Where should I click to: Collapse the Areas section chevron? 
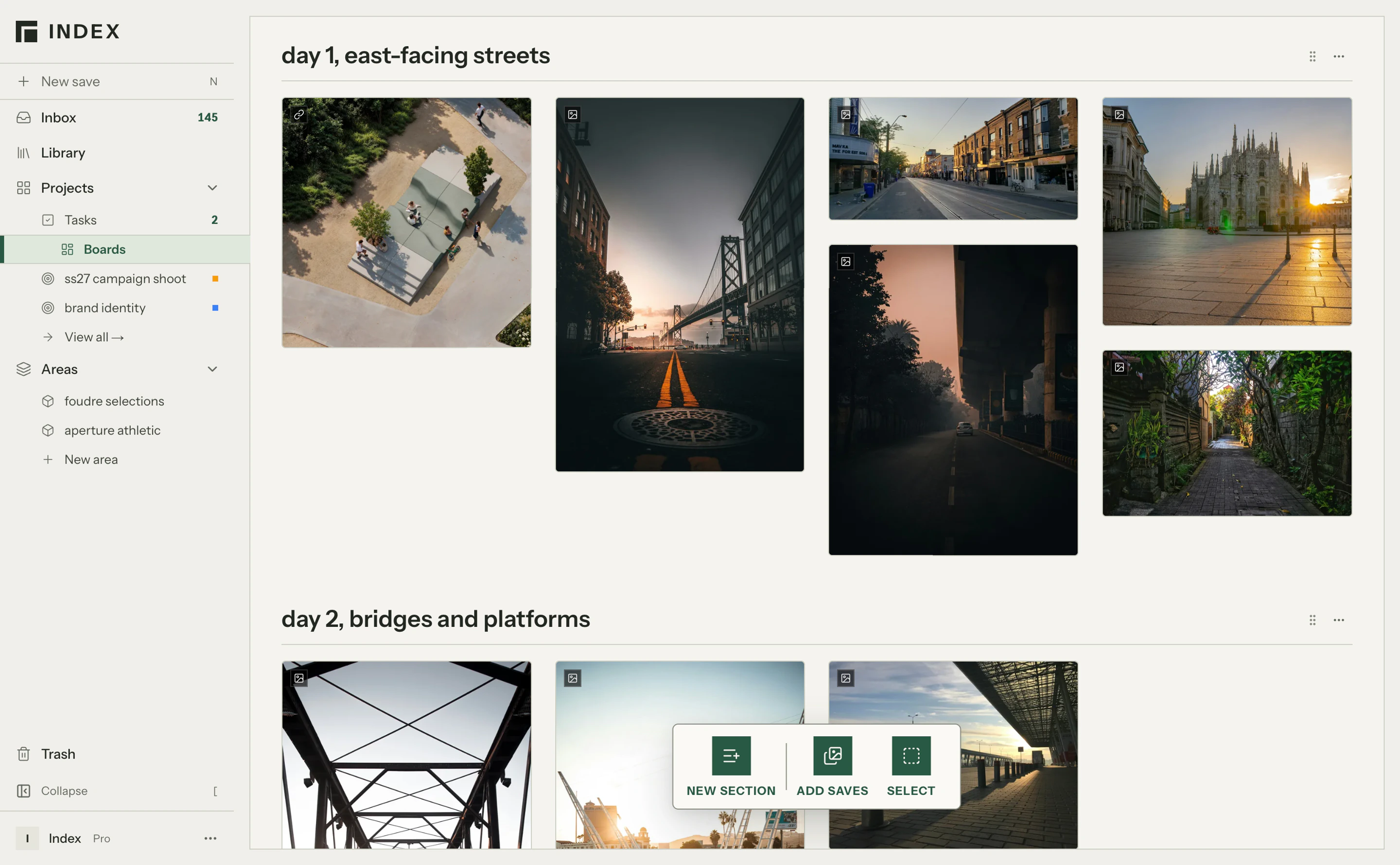tap(212, 369)
